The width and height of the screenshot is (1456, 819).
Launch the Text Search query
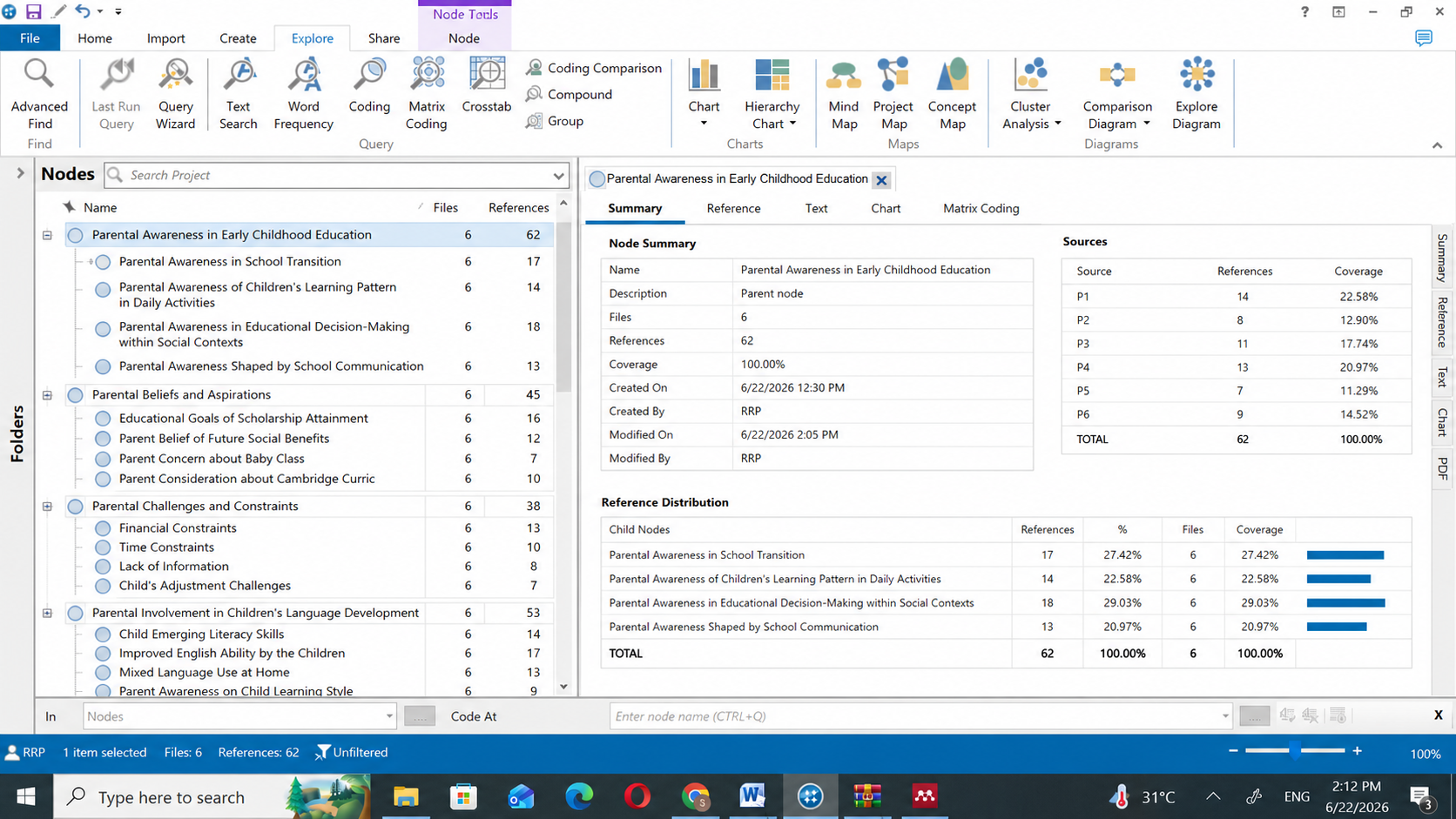pyautogui.click(x=238, y=95)
